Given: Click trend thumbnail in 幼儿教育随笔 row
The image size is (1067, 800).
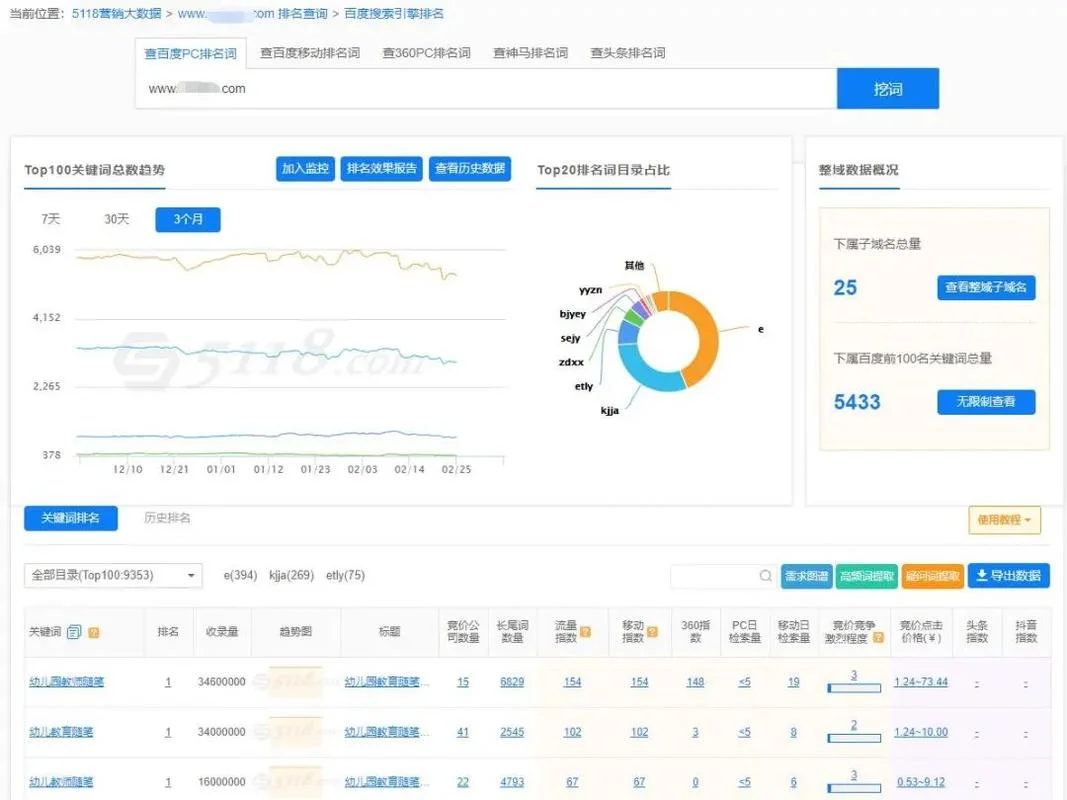Looking at the screenshot, I should click(x=295, y=732).
